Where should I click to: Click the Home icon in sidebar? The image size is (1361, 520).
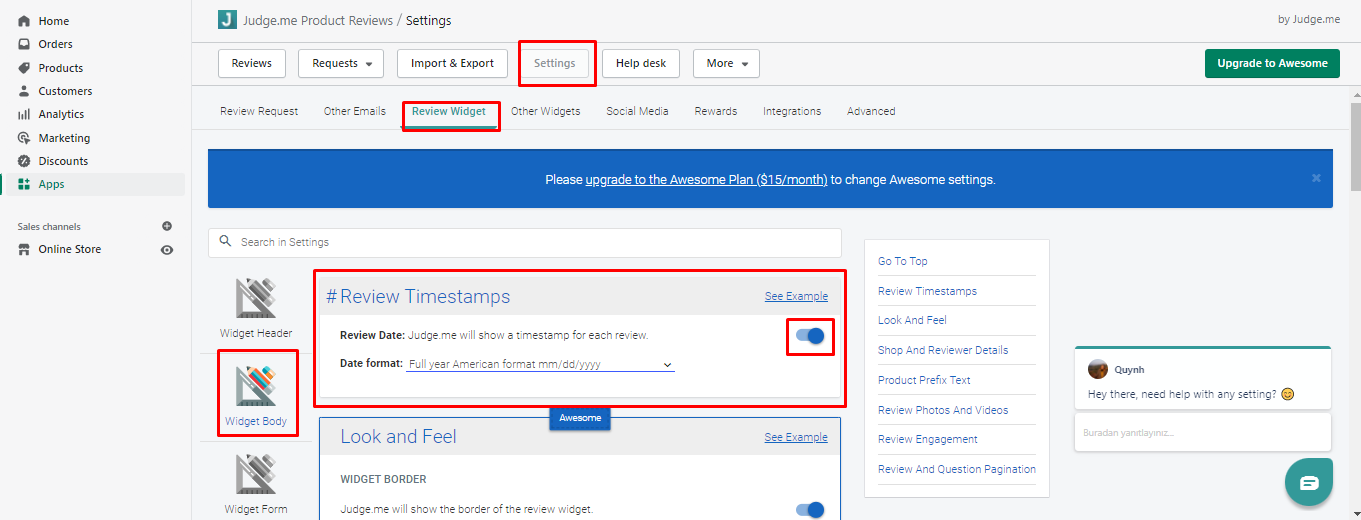pyautogui.click(x=24, y=21)
